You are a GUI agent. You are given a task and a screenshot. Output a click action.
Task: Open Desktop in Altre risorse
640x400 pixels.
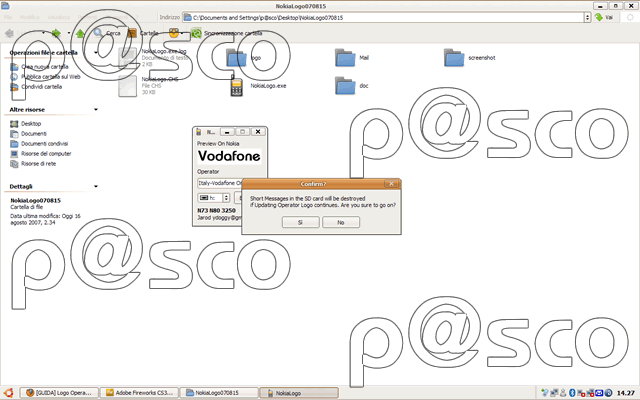(26, 123)
